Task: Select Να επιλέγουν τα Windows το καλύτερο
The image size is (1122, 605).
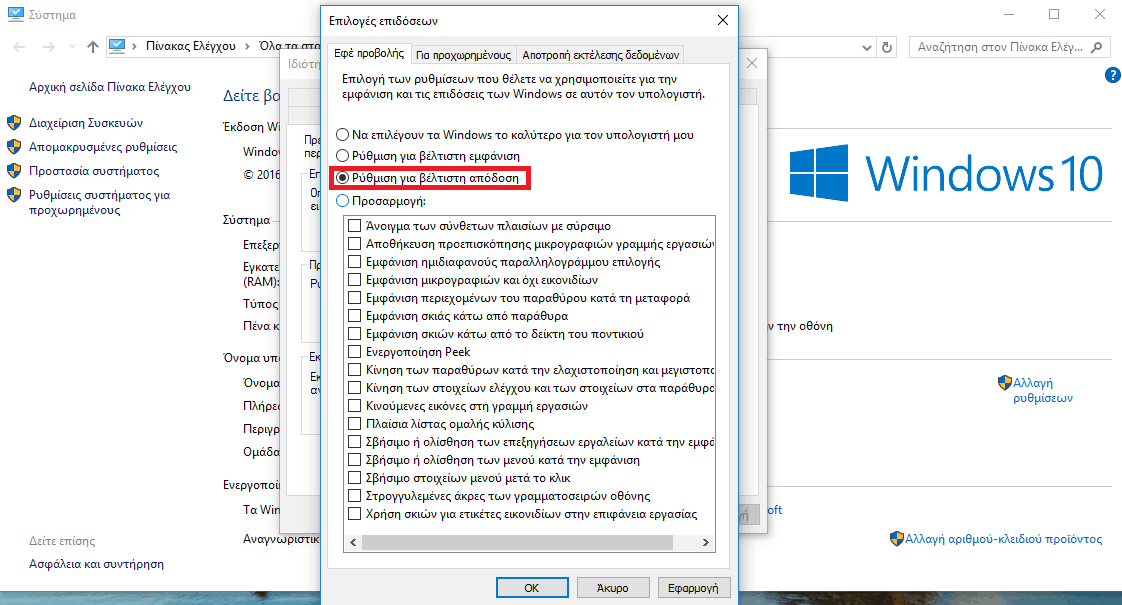Action: [343, 135]
